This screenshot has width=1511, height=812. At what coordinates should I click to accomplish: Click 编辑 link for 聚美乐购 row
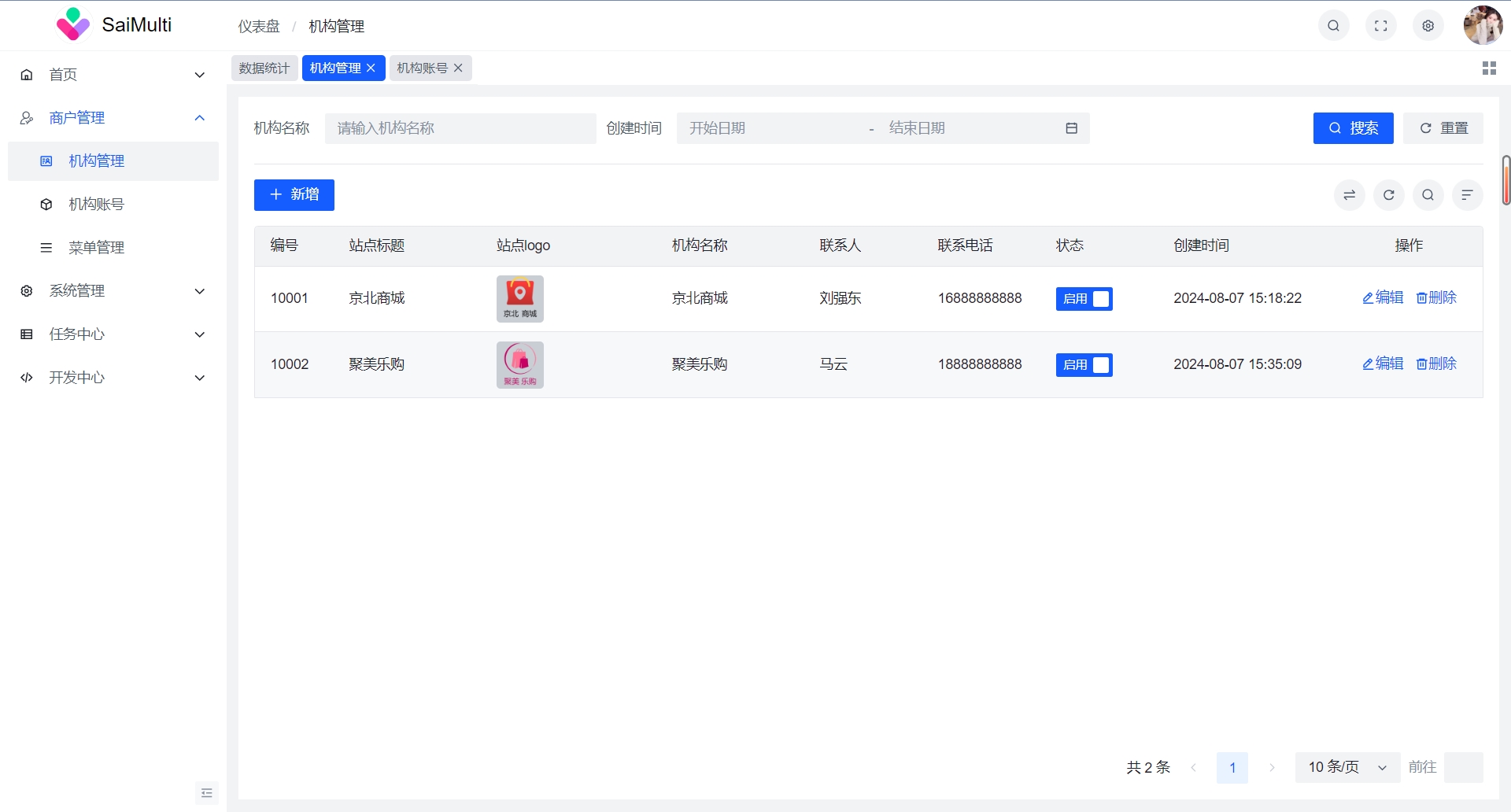[x=1383, y=364]
